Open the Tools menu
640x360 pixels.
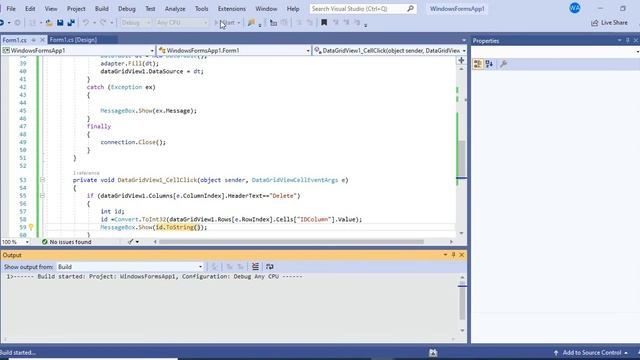click(x=201, y=9)
